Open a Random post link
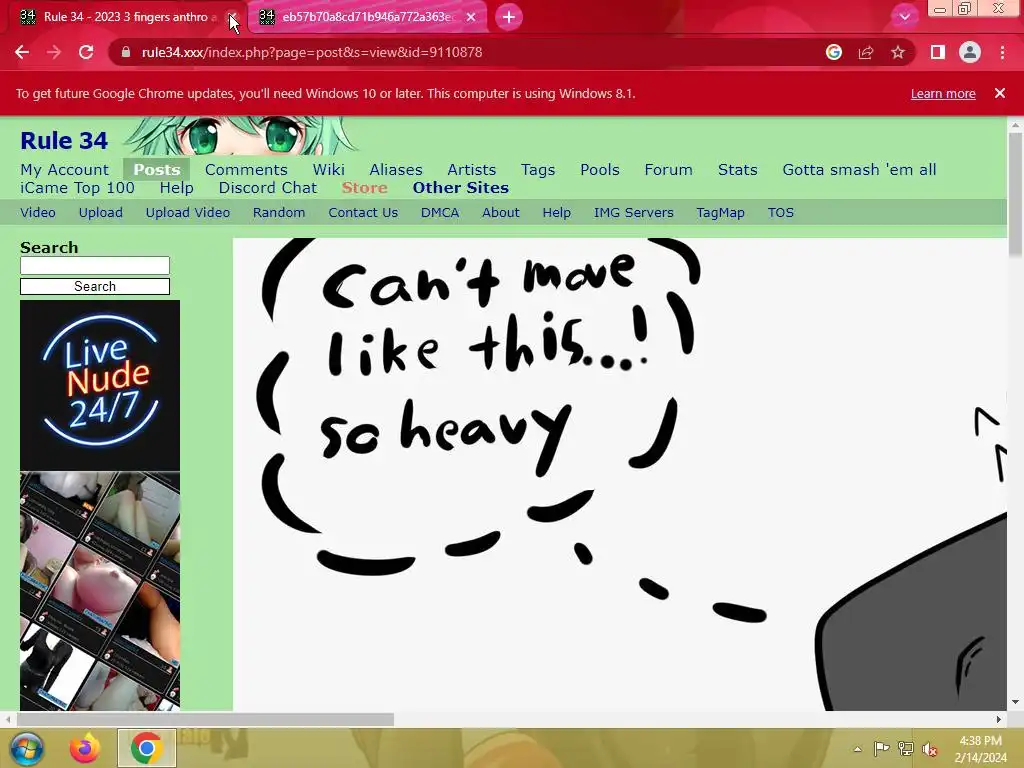The width and height of the screenshot is (1024, 768). click(x=279, y=213)
